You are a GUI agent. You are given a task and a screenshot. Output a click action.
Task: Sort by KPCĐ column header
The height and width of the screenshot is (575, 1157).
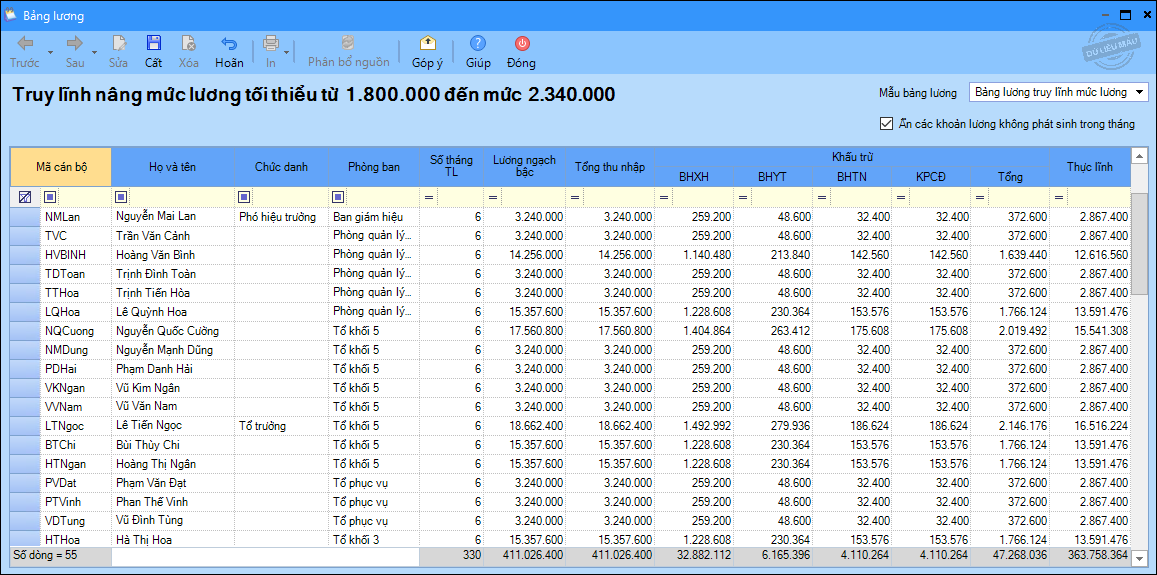930,176
